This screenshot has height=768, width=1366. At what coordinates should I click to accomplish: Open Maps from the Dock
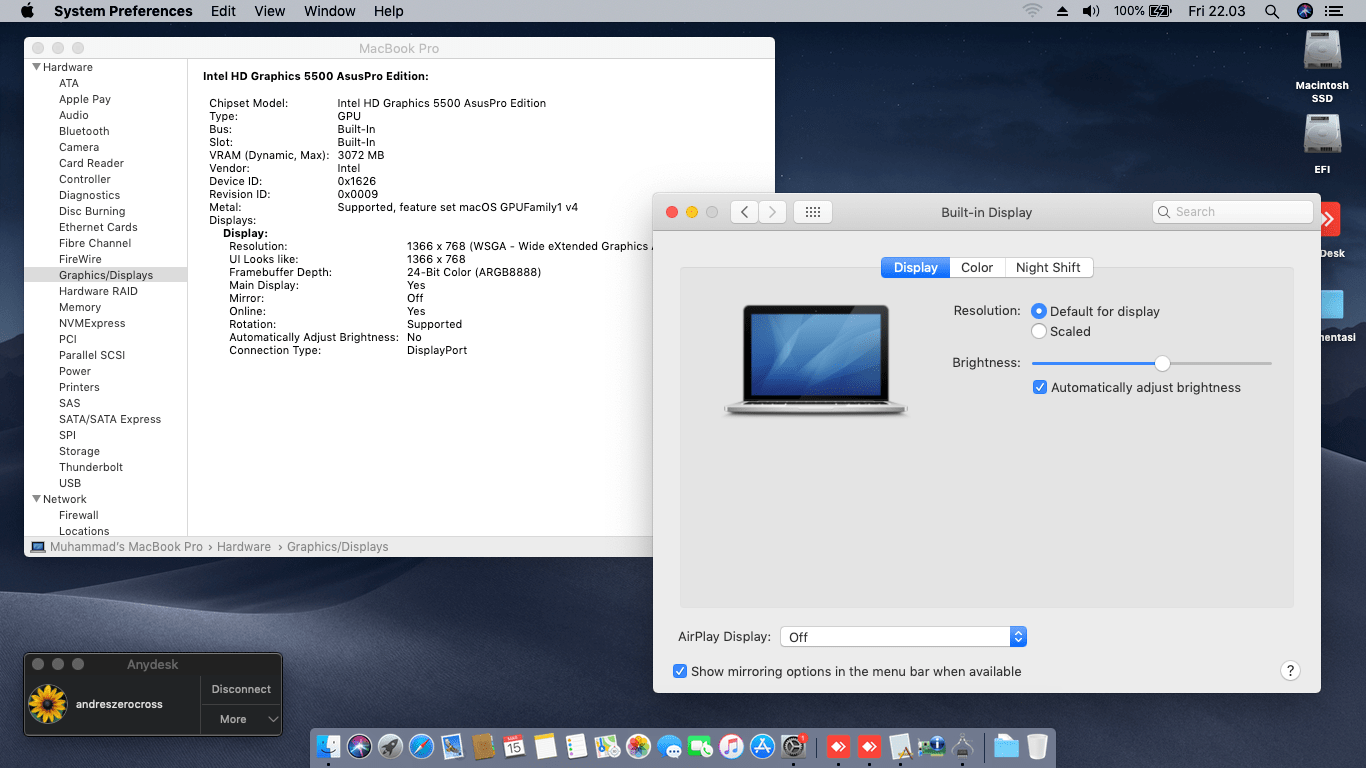point(607,746)
